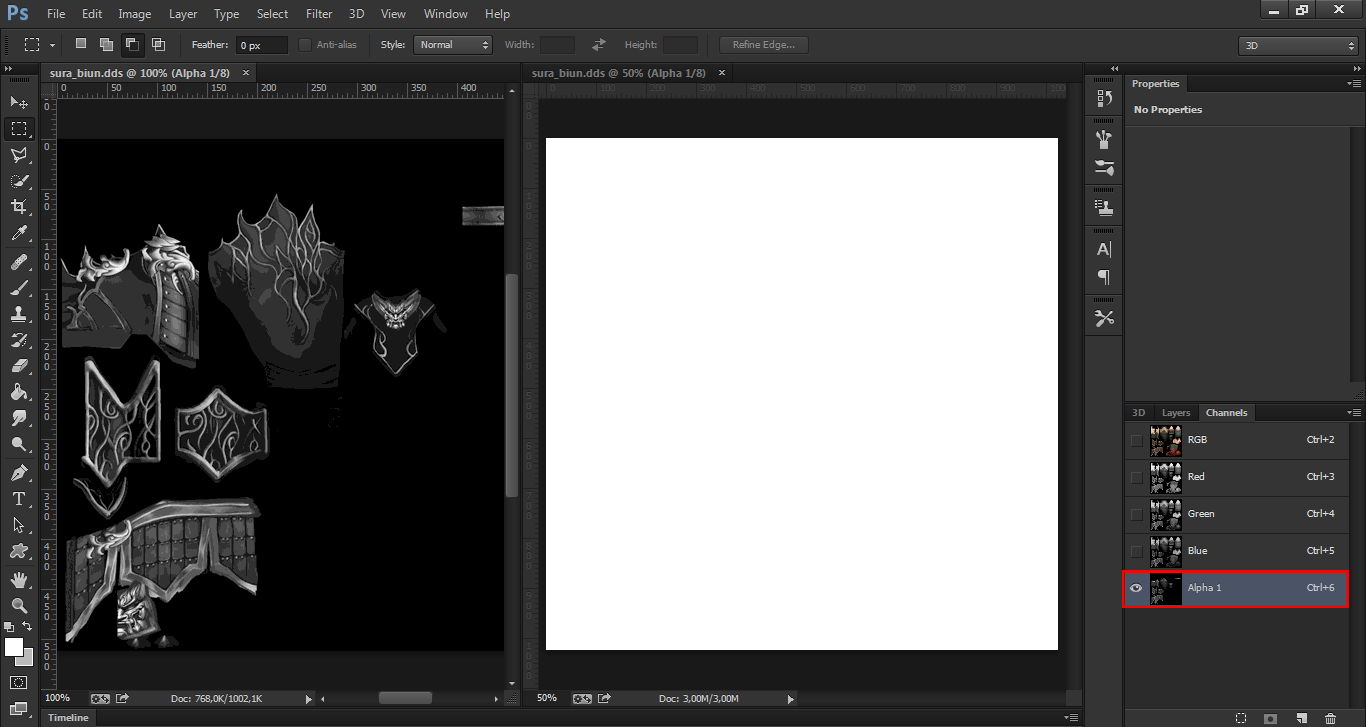Show the Red channel visibility
This screenshot has height=727, width=1366.
click(1136, 477)
